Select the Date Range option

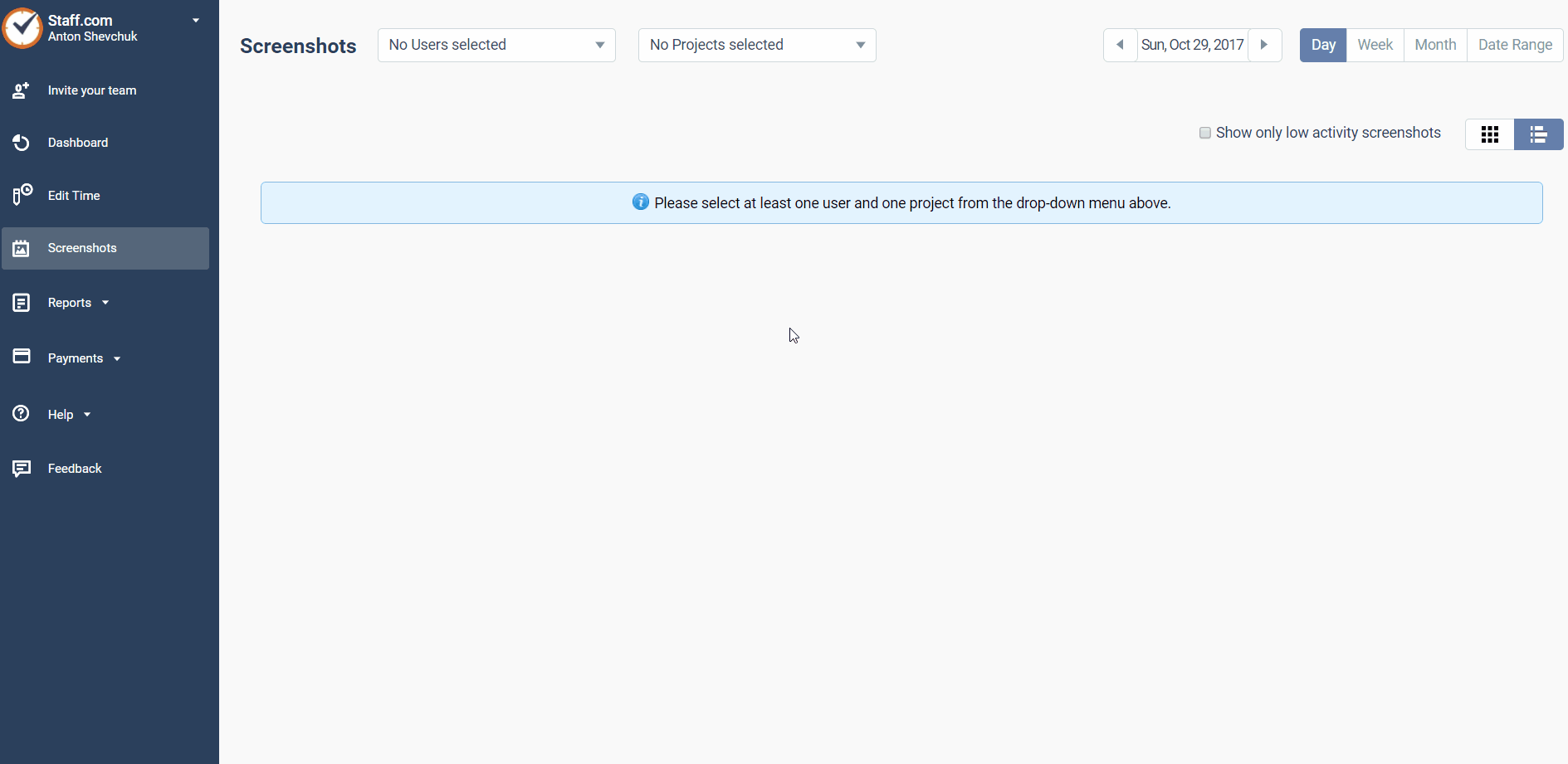(1514, 45)
